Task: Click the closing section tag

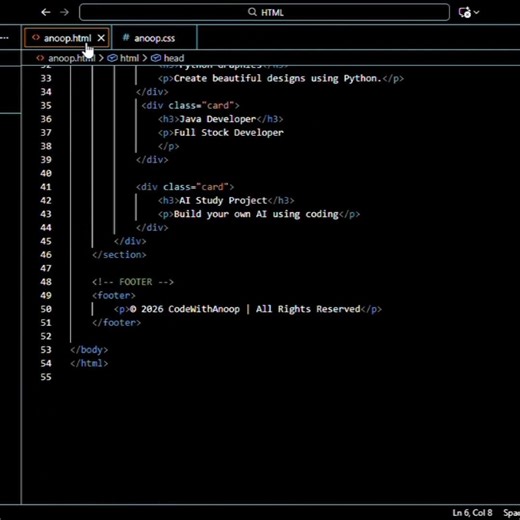Action: click(119, 255)
